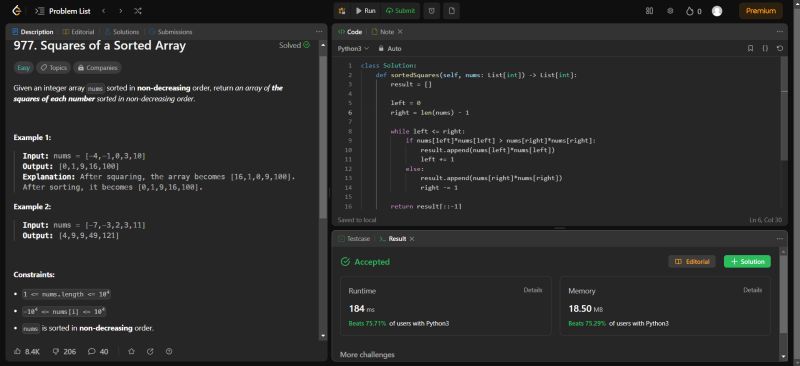This screenshot has width=800, height=366.
Task: View Memory Details link
Action: tap(753, 290)
